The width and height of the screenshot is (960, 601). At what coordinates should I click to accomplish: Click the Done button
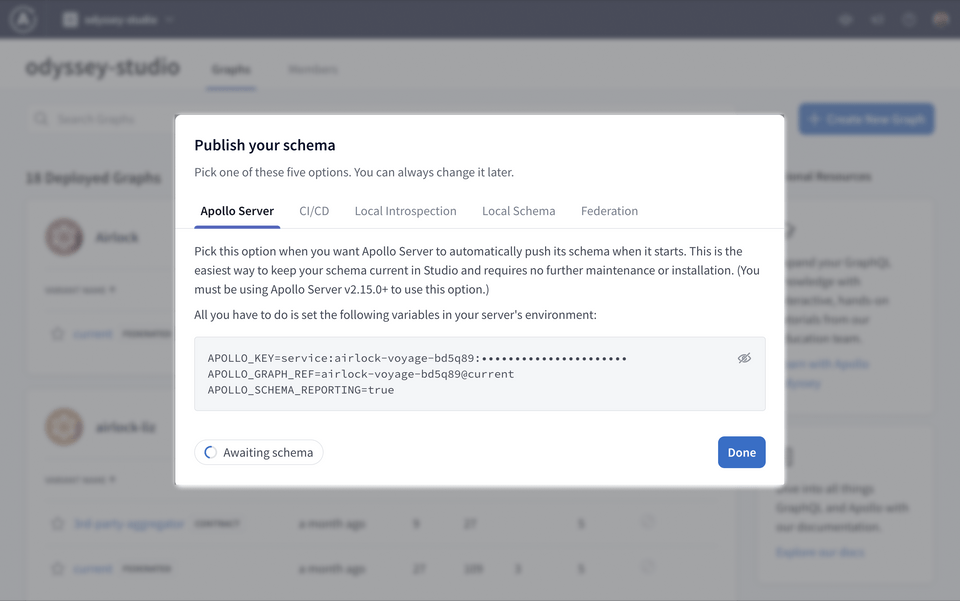(741, 452)
